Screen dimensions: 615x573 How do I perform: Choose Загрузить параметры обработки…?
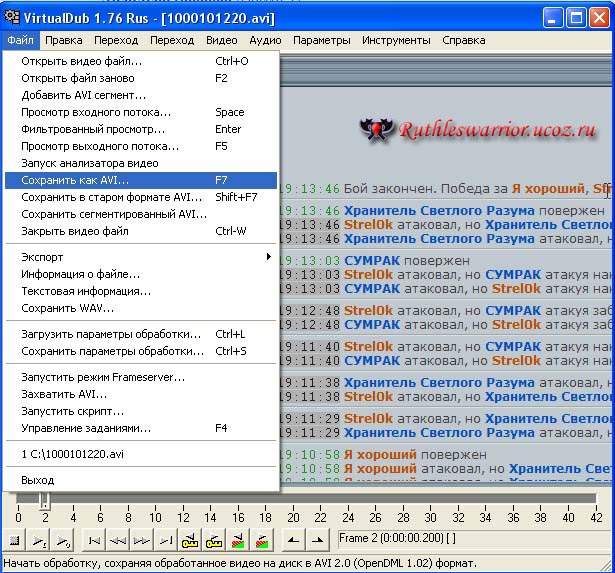[141, 334]
